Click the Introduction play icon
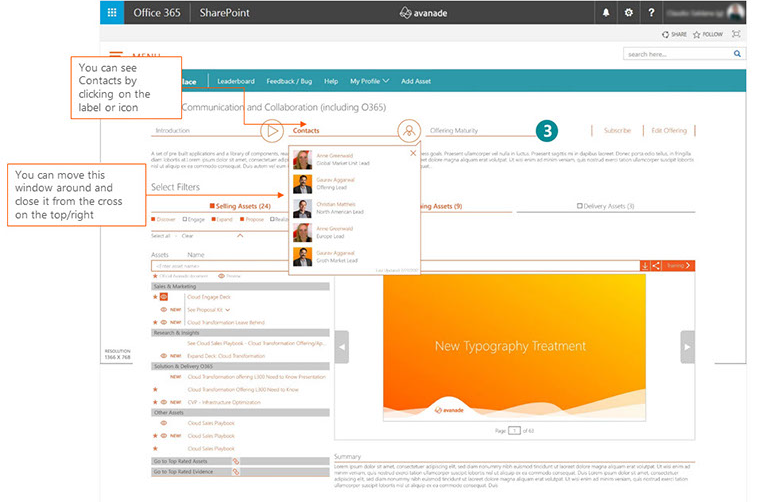 pos(270,130)
